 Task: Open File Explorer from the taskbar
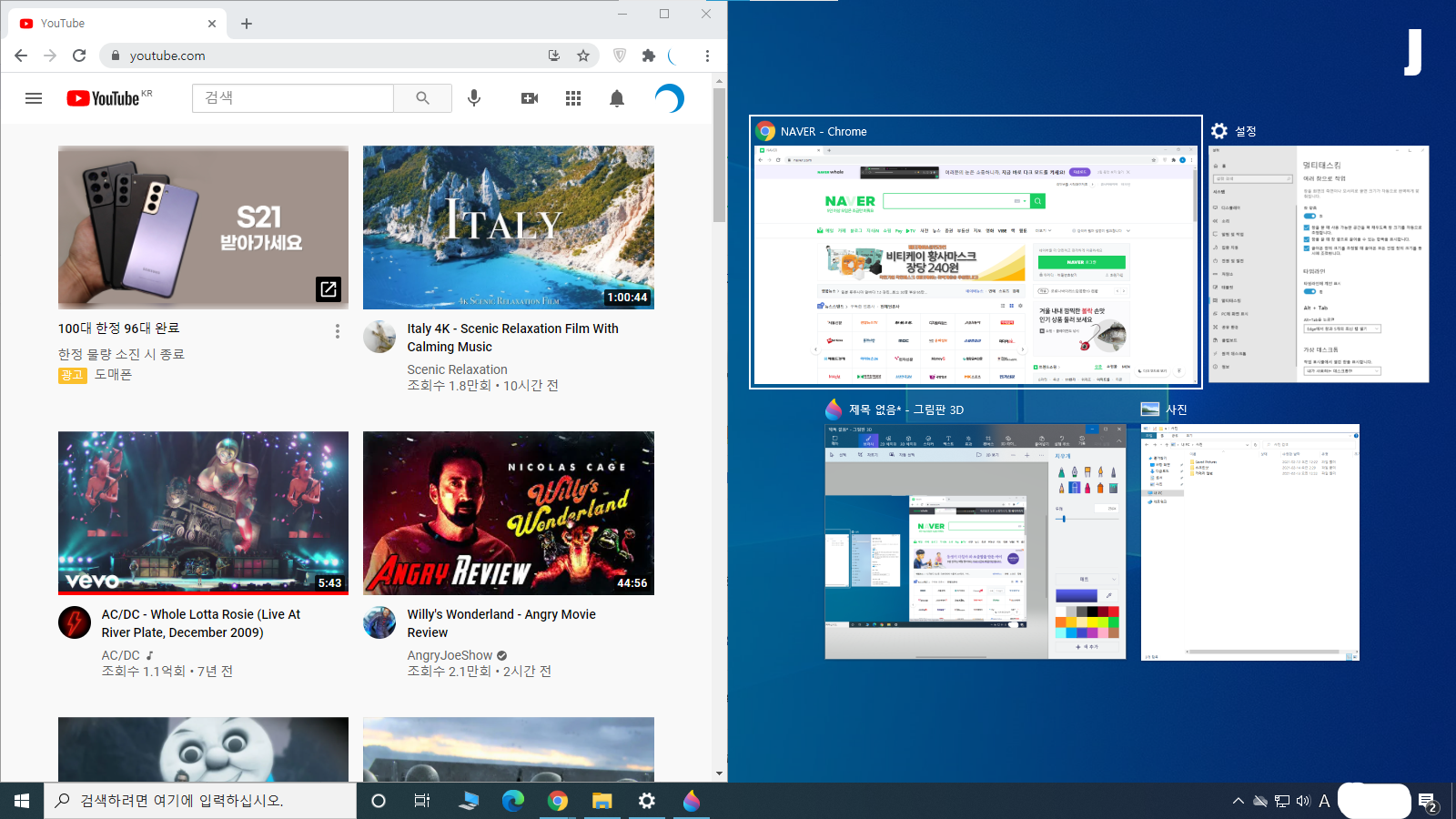pos(602,801)
